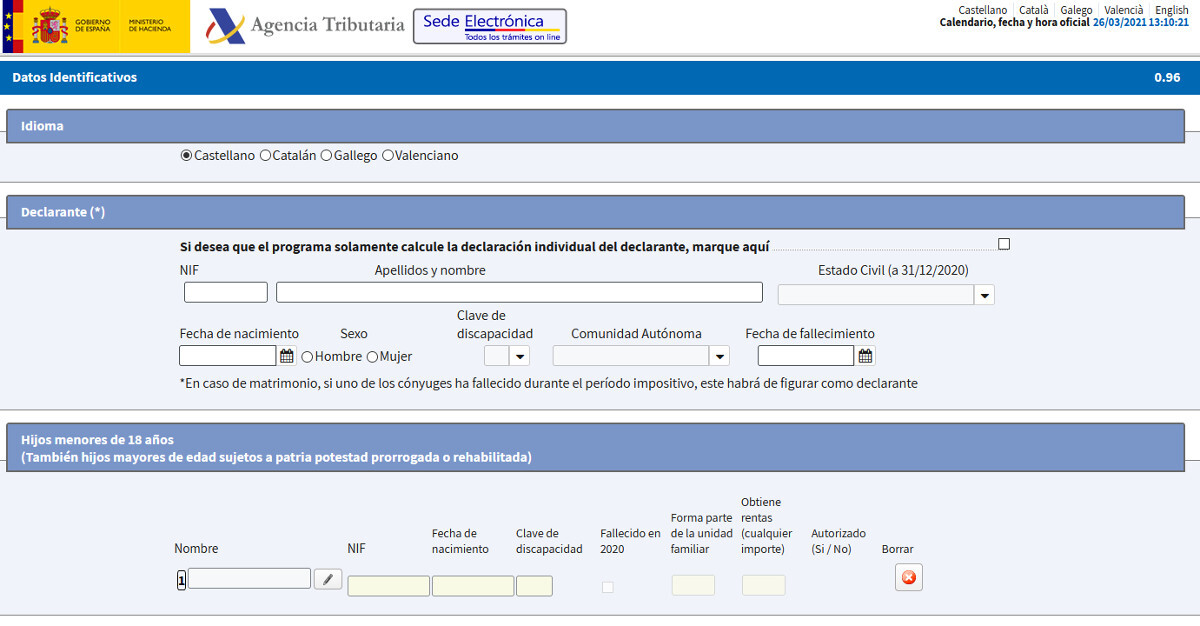Image resolution: width=1200 pixels, height=626 pixels.
Task: Open the Comunidad Autónoma dropdown
Action: pos(719,356)
